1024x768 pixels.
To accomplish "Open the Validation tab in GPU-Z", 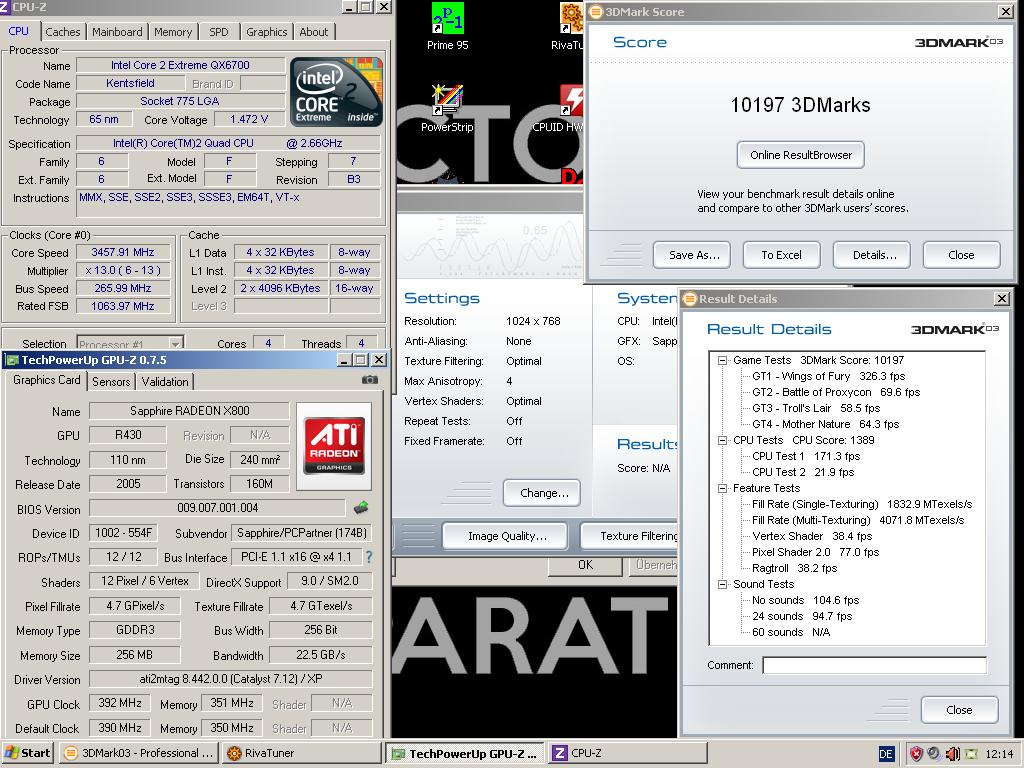I will tap(165, 381).
